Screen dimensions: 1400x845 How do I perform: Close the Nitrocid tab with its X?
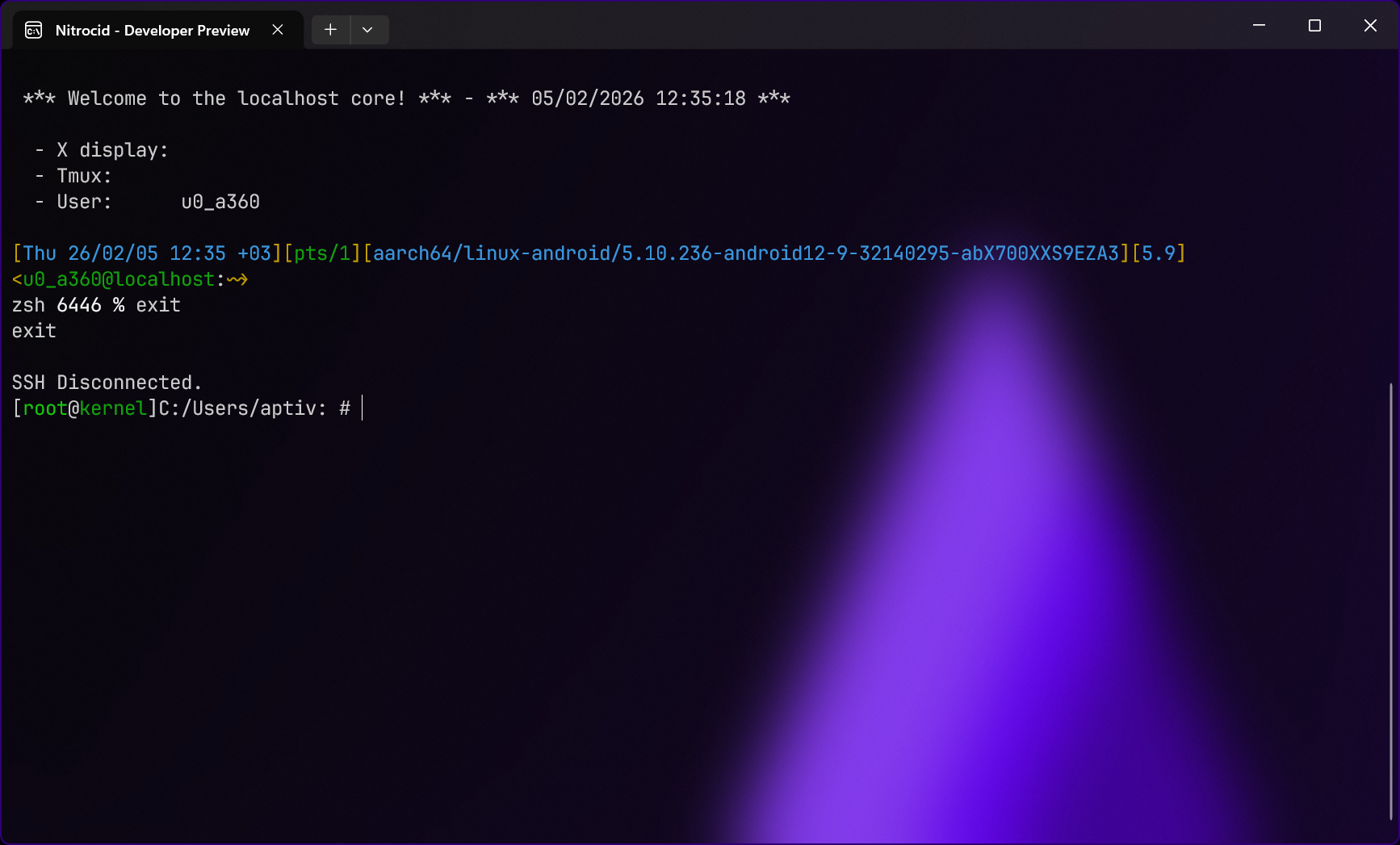pos(278,30)
